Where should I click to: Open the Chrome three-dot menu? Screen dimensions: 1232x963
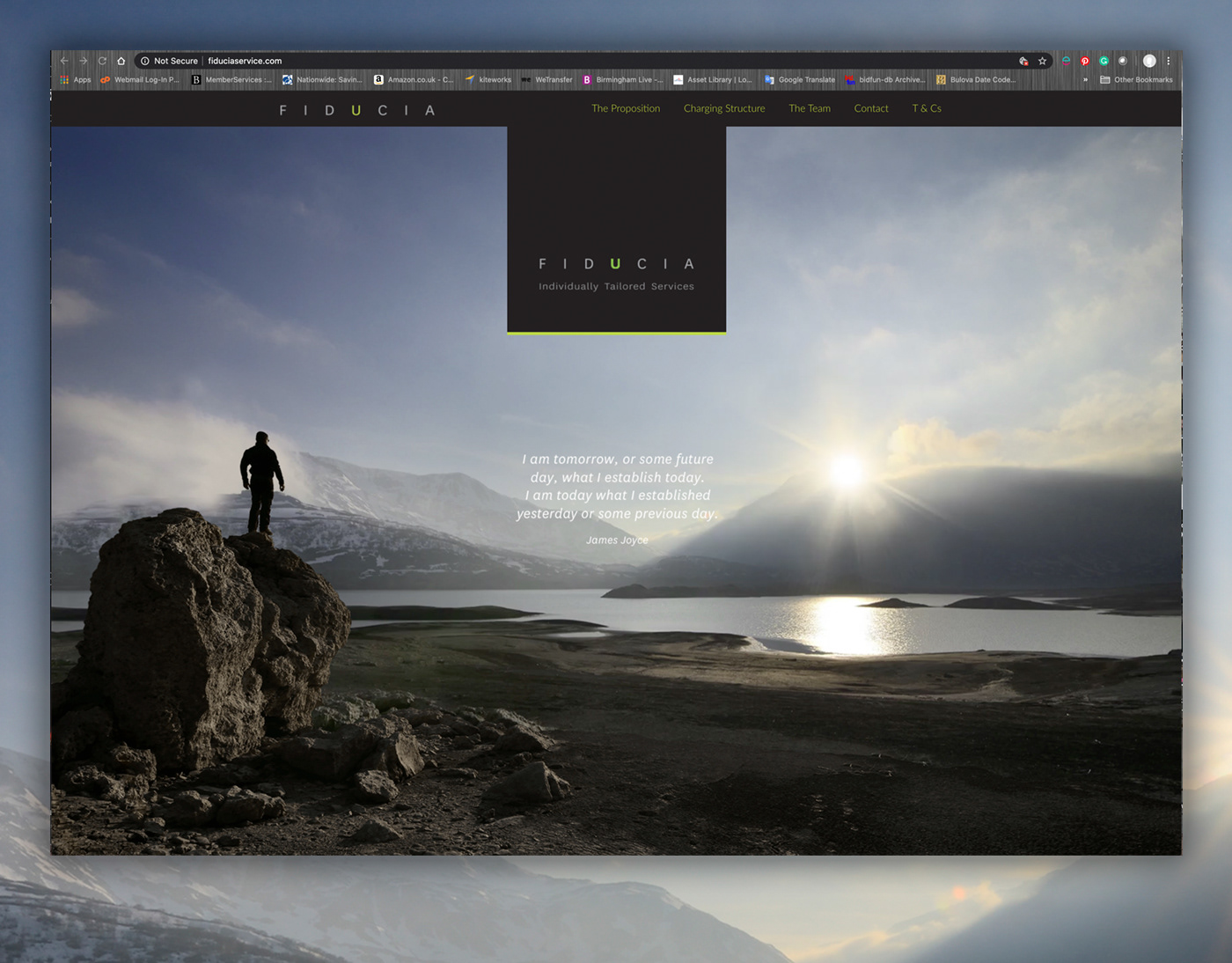pyautogui.click(x=1169, y=61)
